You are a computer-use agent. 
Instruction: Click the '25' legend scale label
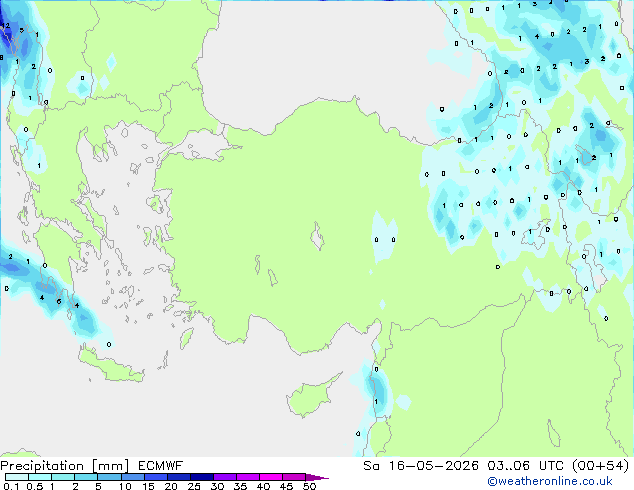[194, 486]
